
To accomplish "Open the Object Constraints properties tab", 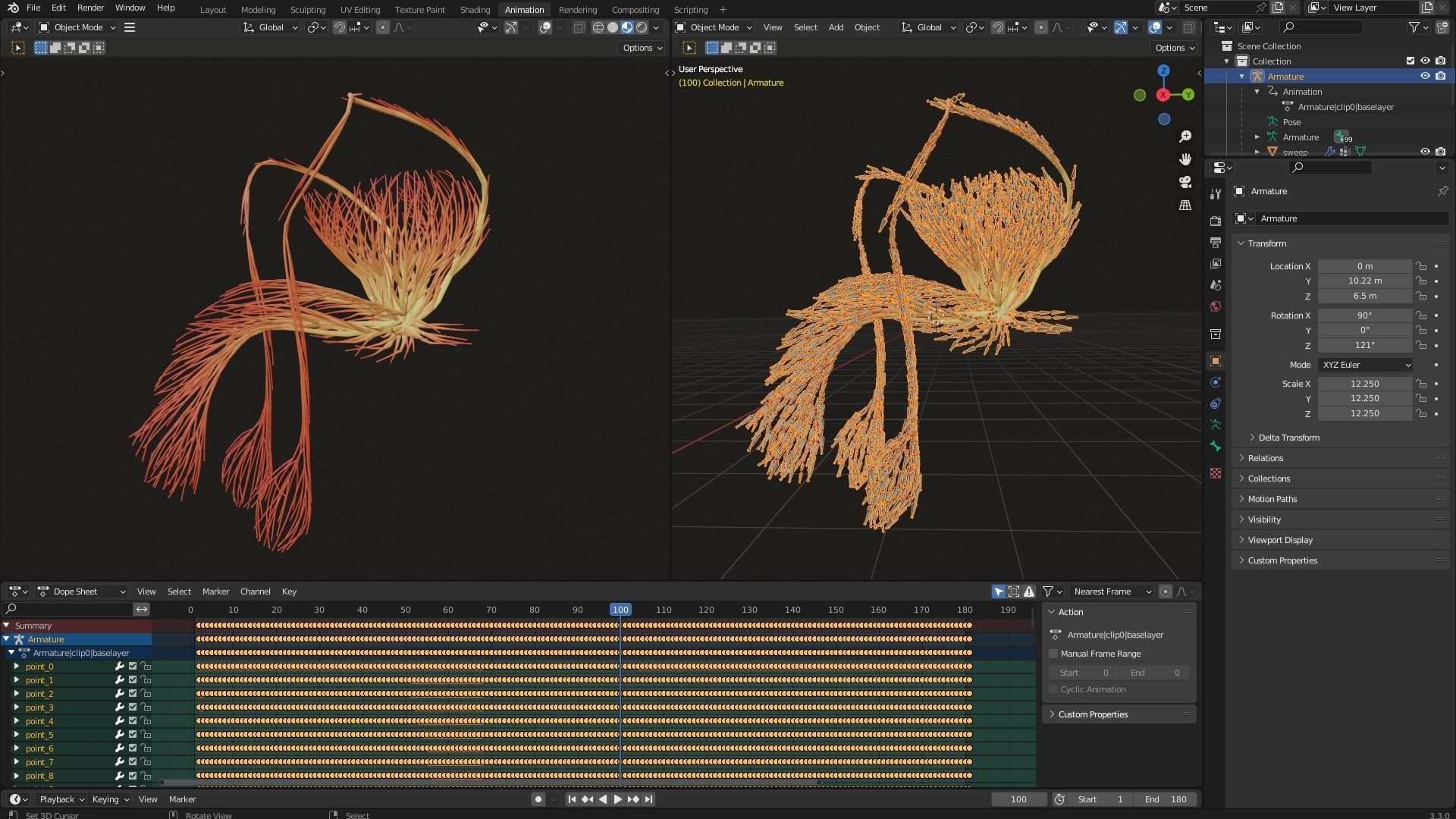I will tap(1216, 403).
